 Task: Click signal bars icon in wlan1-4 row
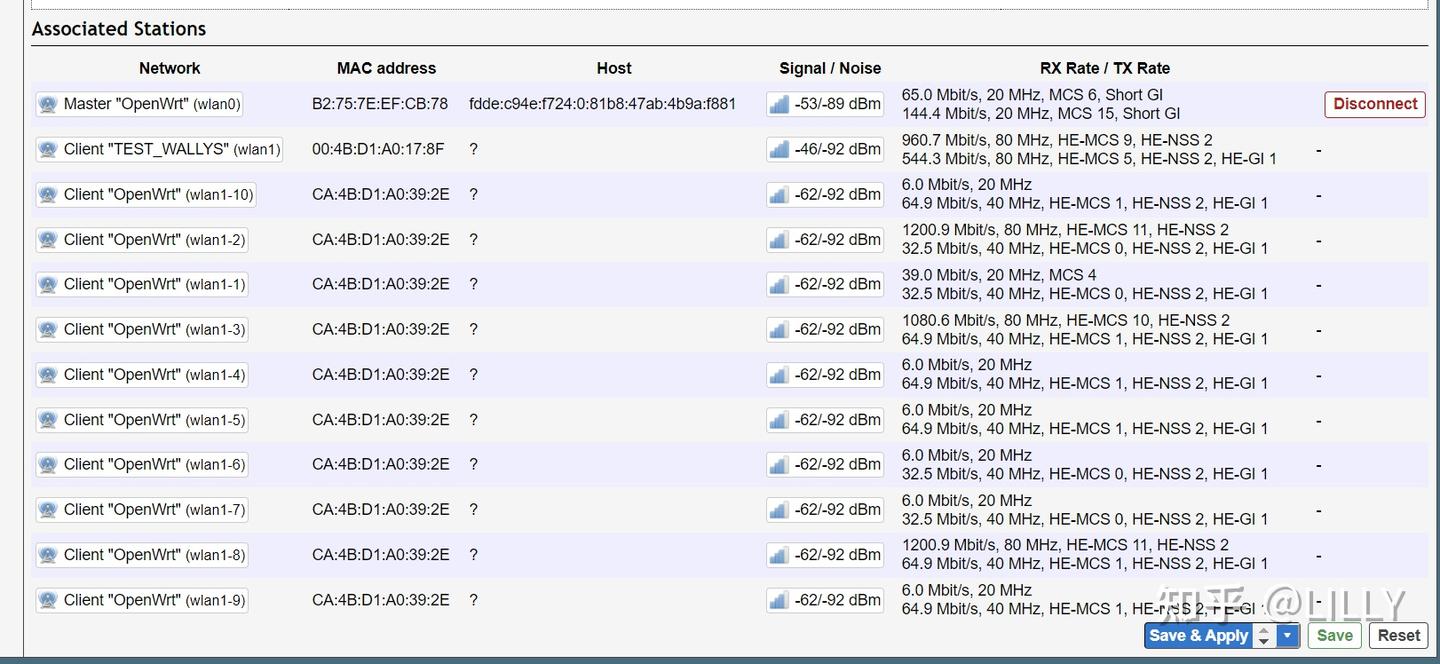pyautogui.click(x=779, y=375)
